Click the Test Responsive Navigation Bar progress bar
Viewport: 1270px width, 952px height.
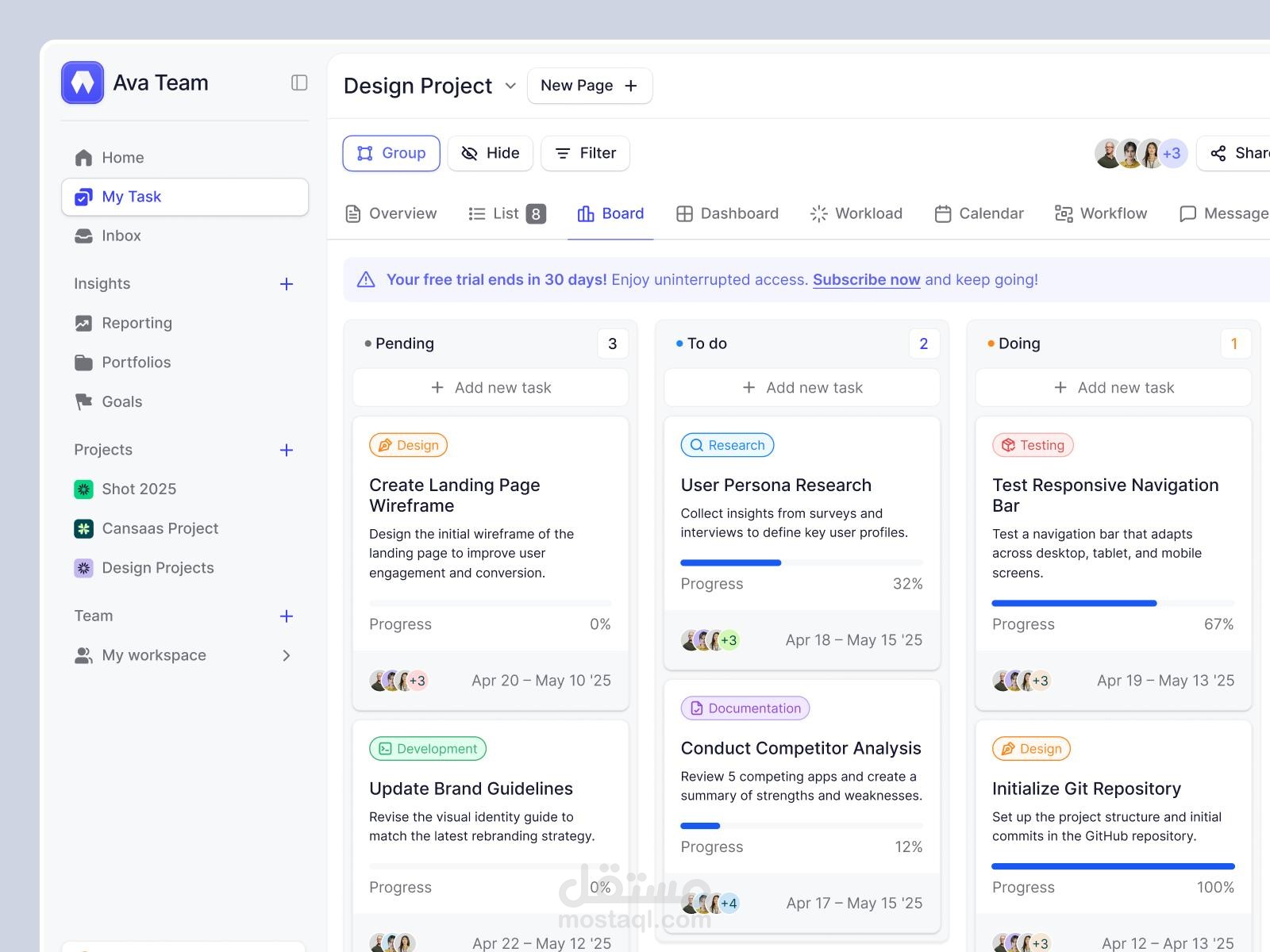pos(1113,603)
